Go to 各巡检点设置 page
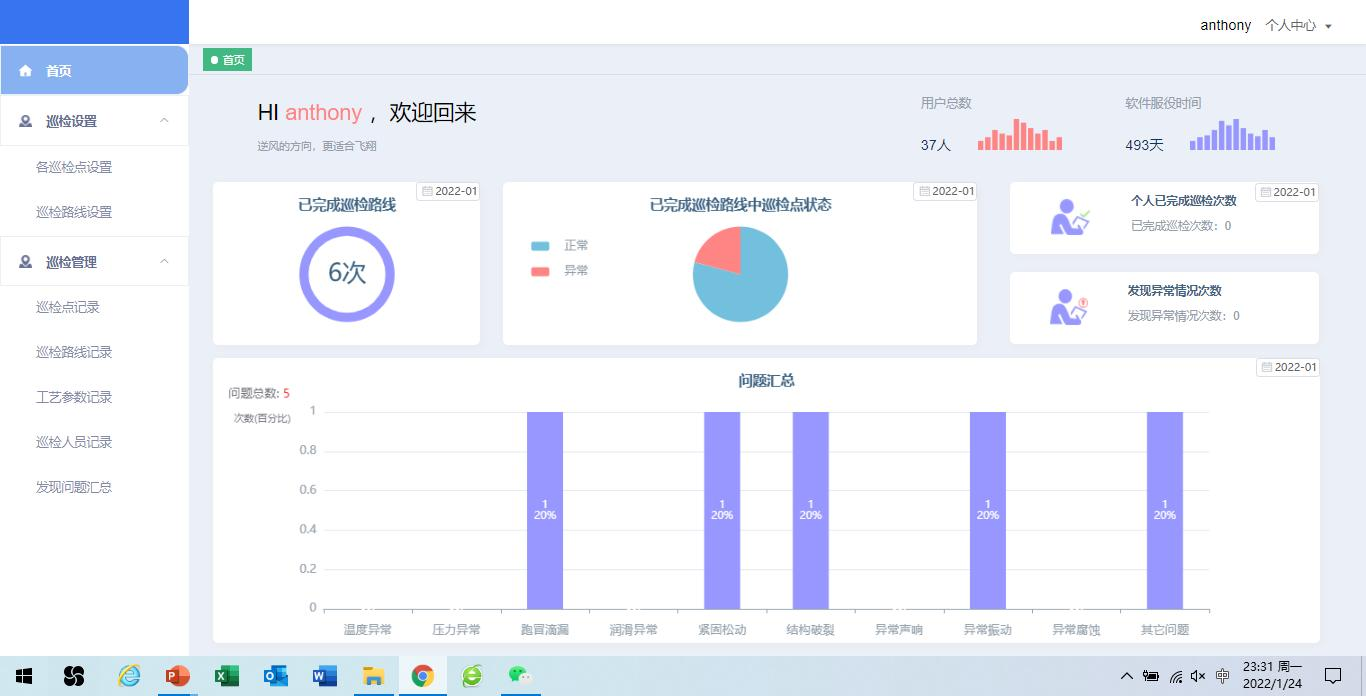This screenshot has width=1366, height=696. (x=74, y=167)
